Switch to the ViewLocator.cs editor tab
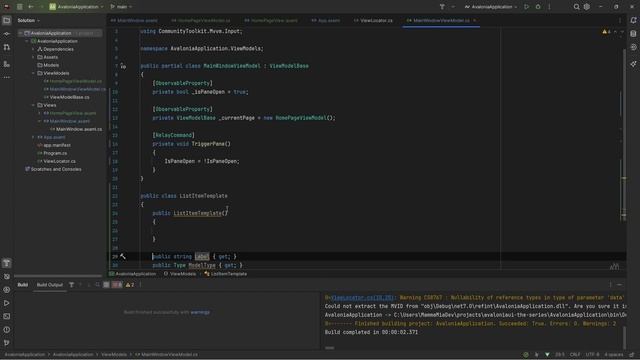Viewport: 640px width, 360px height. click(x=373, y=20)
